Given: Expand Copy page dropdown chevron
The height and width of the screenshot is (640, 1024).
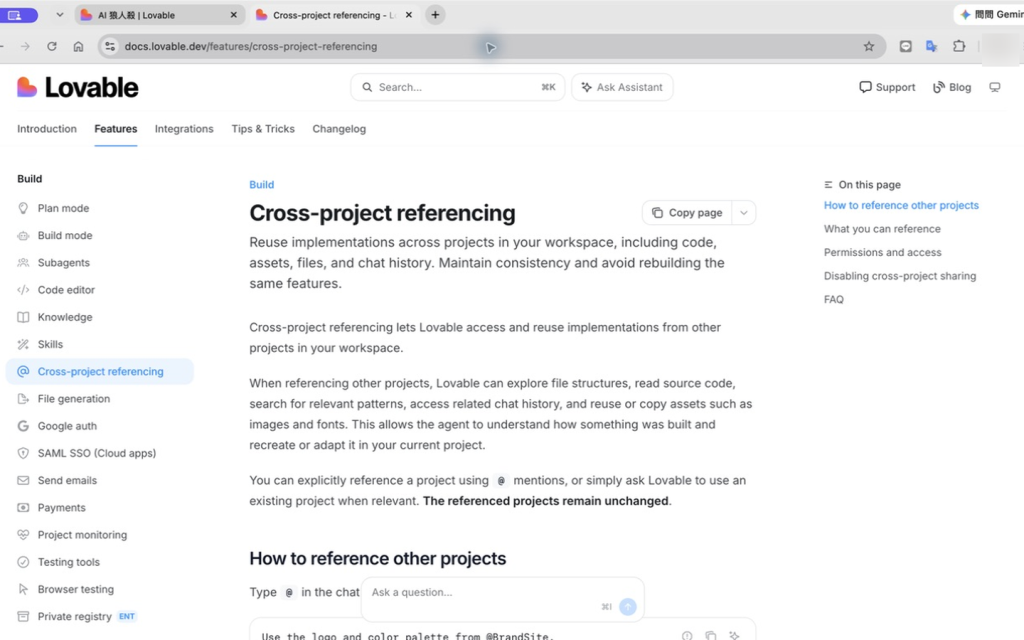Looking at the screenshot, I should click(743, 213).
